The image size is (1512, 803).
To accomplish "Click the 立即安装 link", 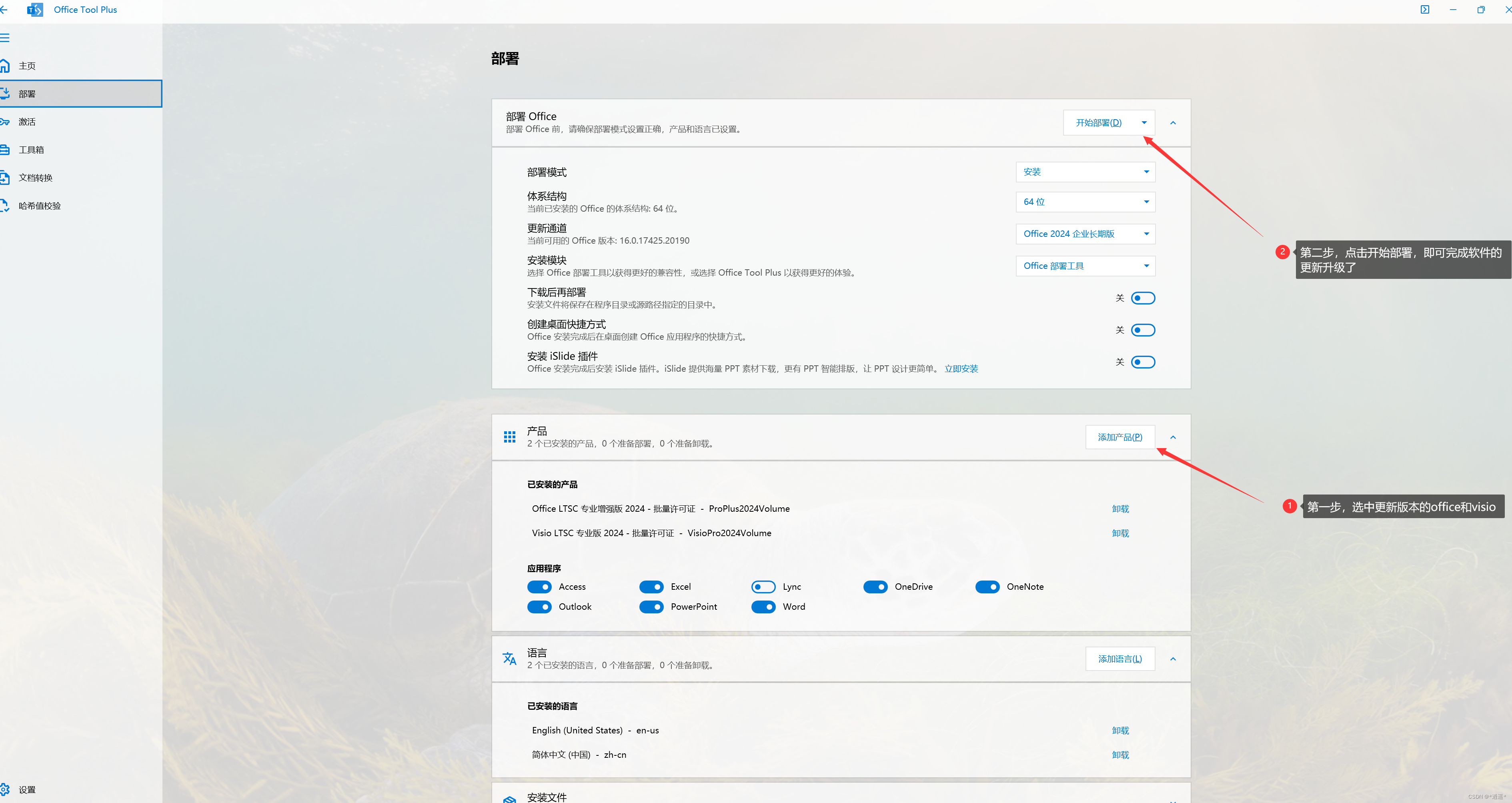I will (961, 368).
